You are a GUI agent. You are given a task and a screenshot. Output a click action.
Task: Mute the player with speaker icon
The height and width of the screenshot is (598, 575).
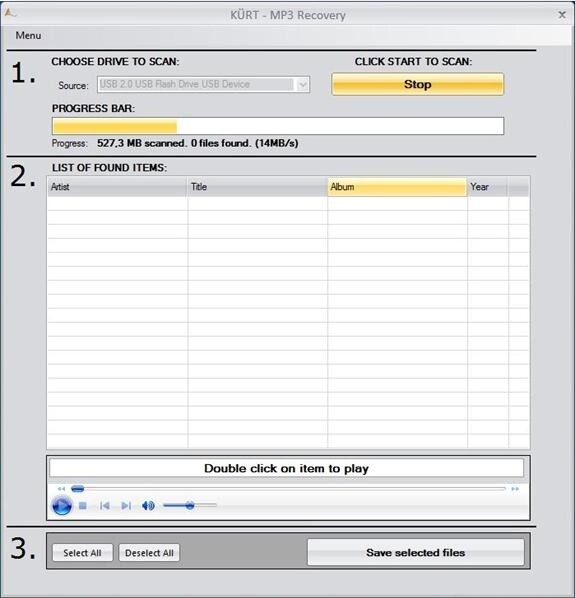point(148,506)
